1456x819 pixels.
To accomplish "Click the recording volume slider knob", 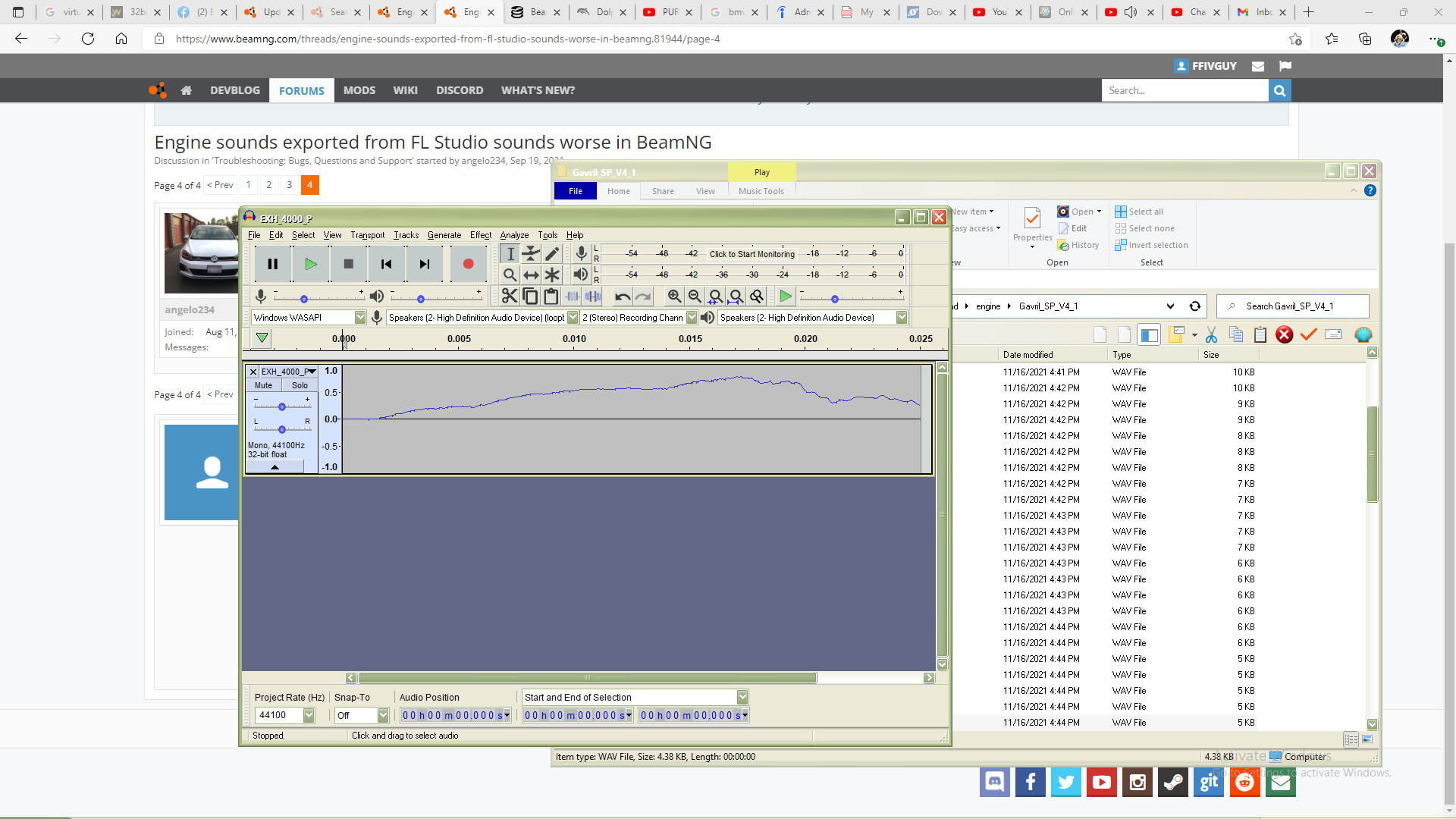I will pos(304,299).
